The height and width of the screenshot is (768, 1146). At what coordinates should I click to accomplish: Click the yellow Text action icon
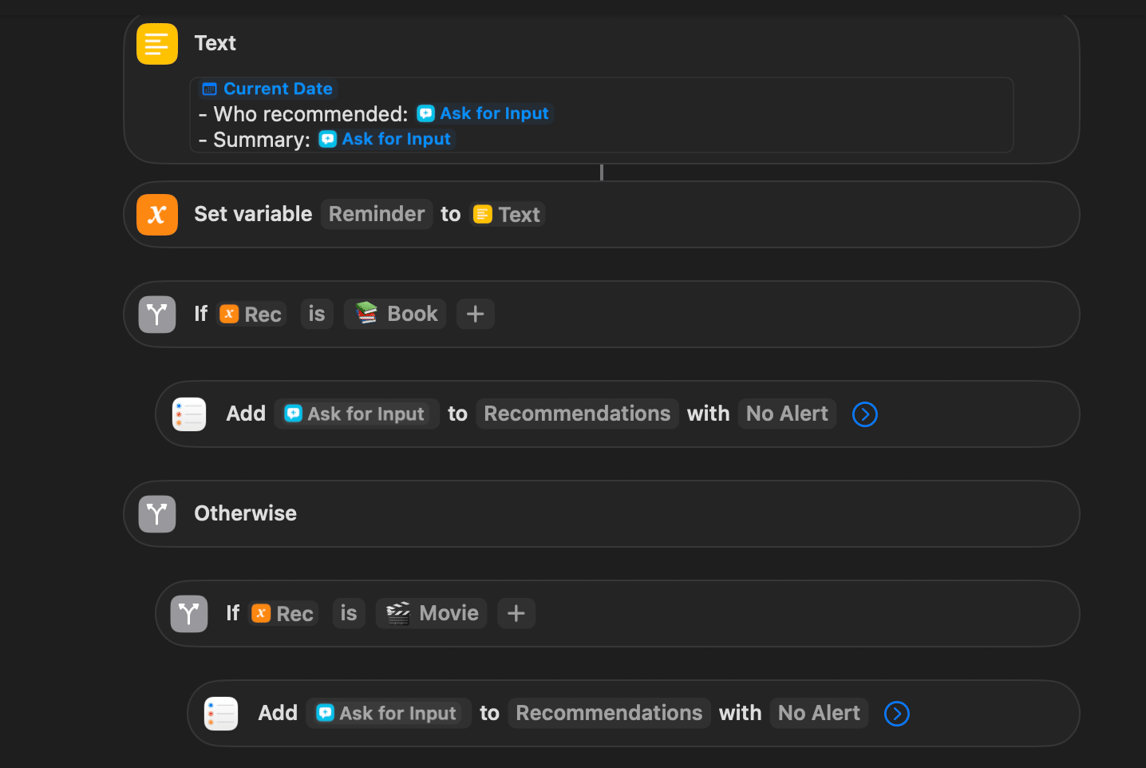[x=157, y=44]
